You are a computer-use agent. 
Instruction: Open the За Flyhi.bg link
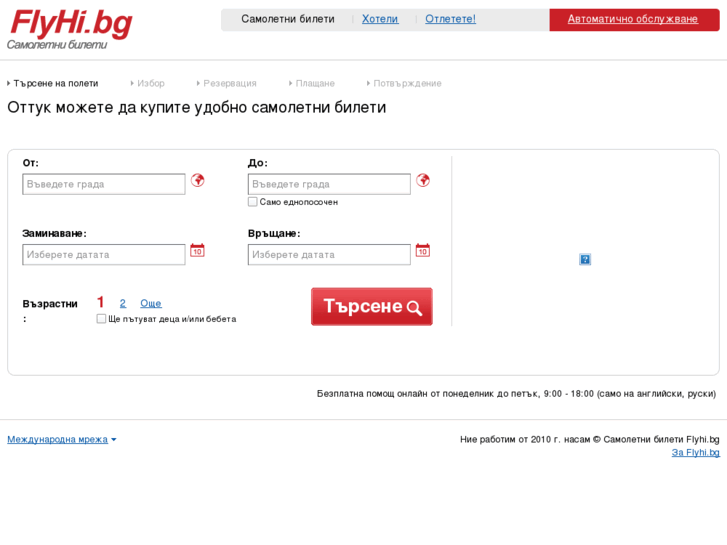(x=695, y=453)
